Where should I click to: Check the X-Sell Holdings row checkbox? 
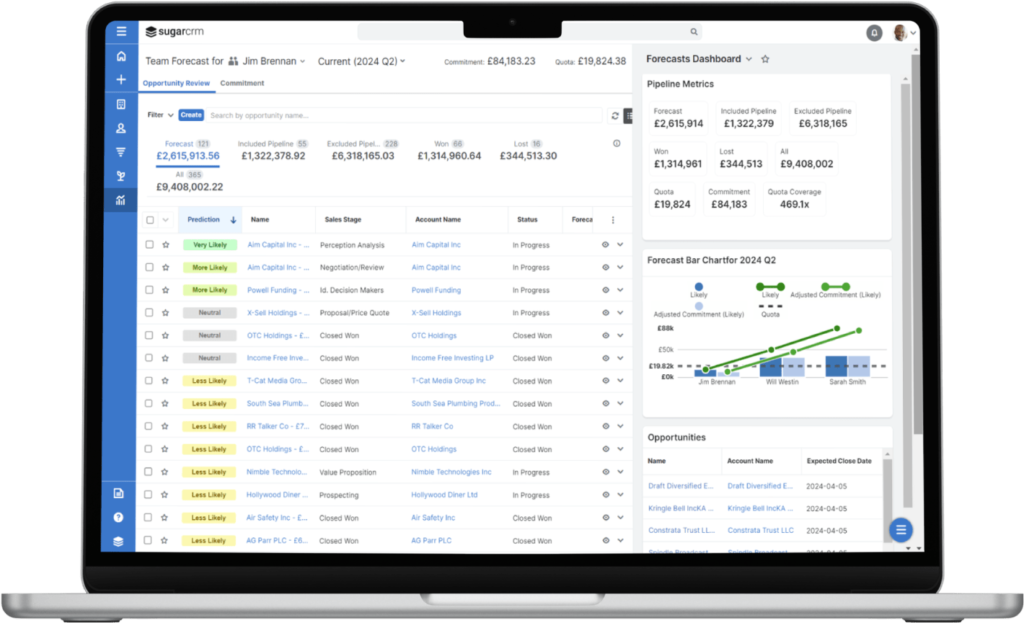point(150,313)
